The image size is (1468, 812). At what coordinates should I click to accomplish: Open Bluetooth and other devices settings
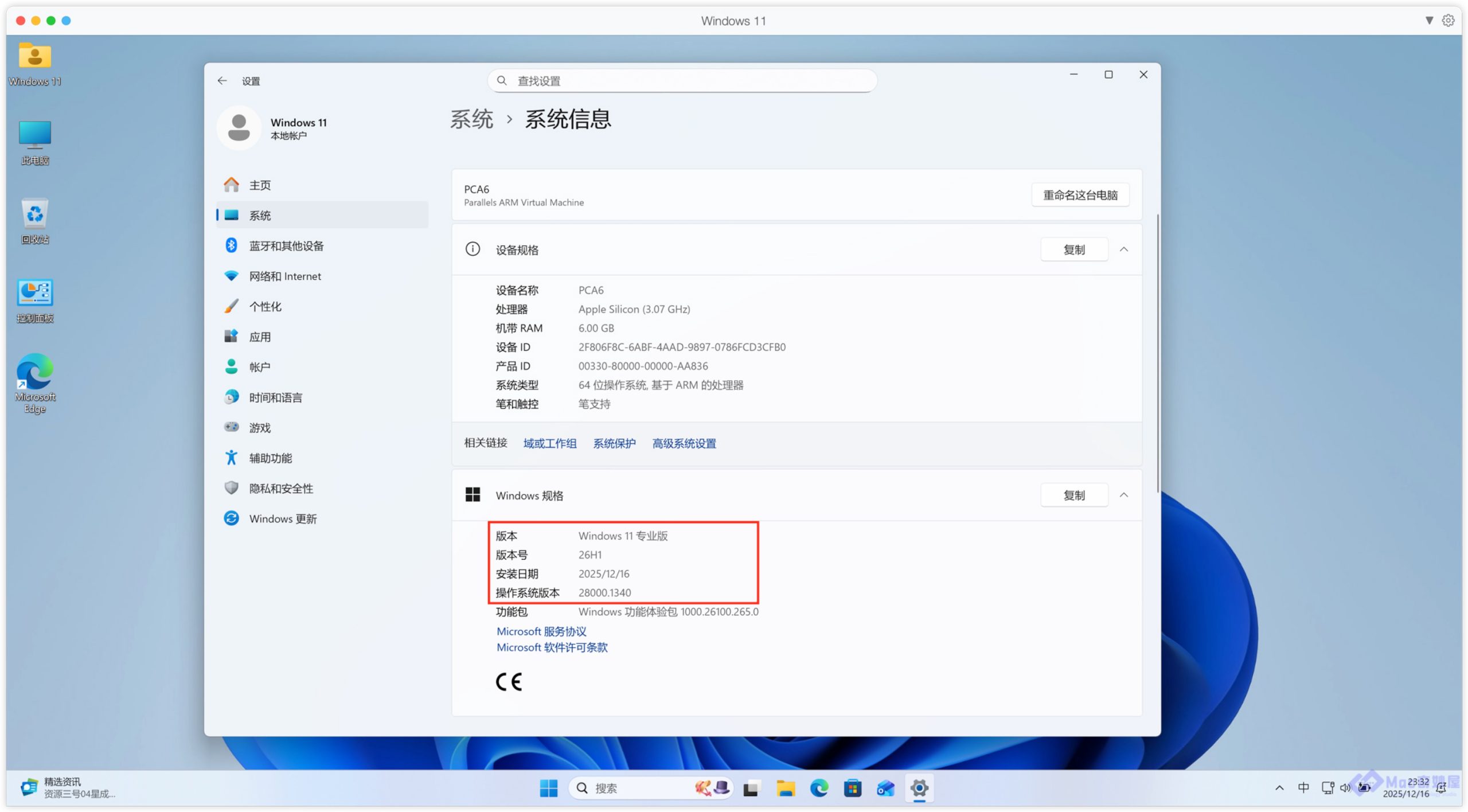[286, 246]
